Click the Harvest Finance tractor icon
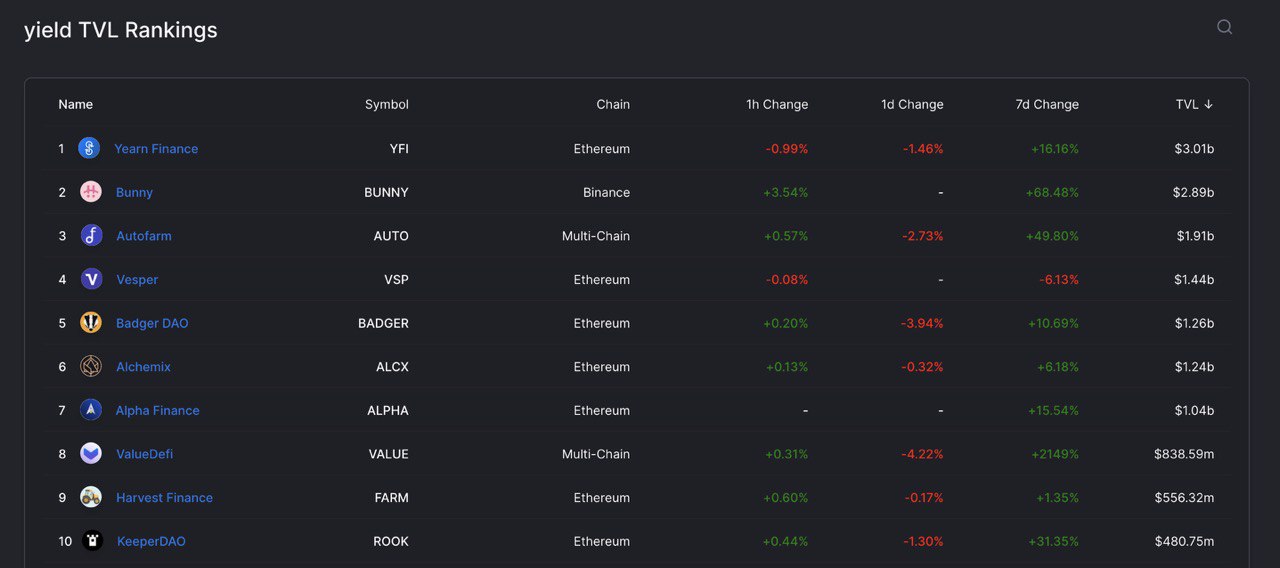Viewport: 1280px width, 568px height. (x=91, y=497)
